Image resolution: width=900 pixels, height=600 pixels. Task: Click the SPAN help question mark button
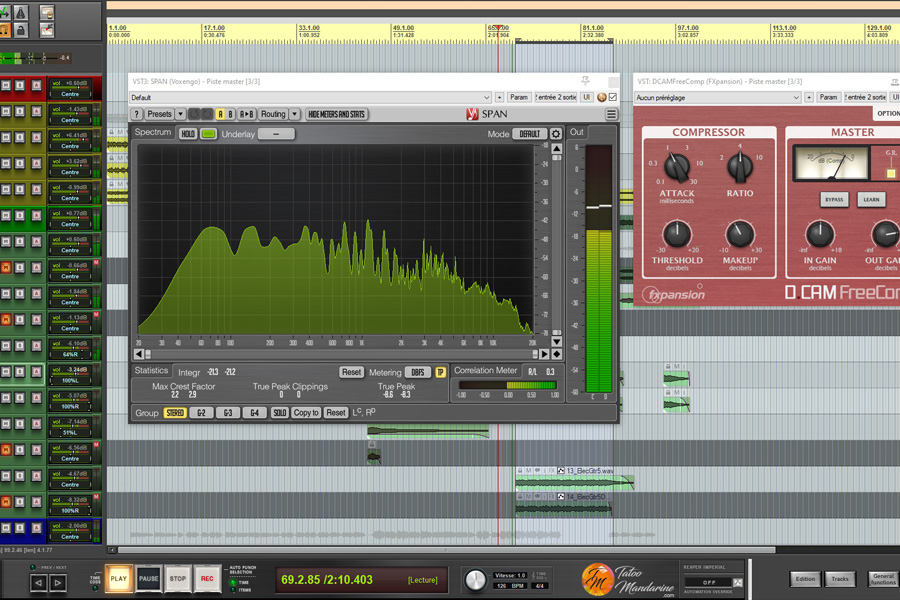click(x=137, y=115)
